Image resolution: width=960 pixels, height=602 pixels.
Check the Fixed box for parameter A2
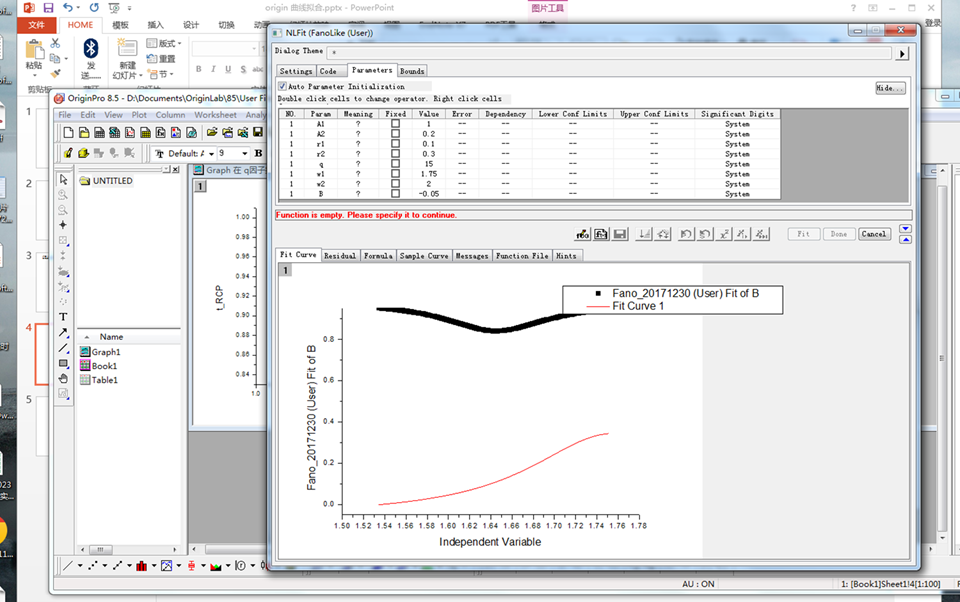click(396, 134)
